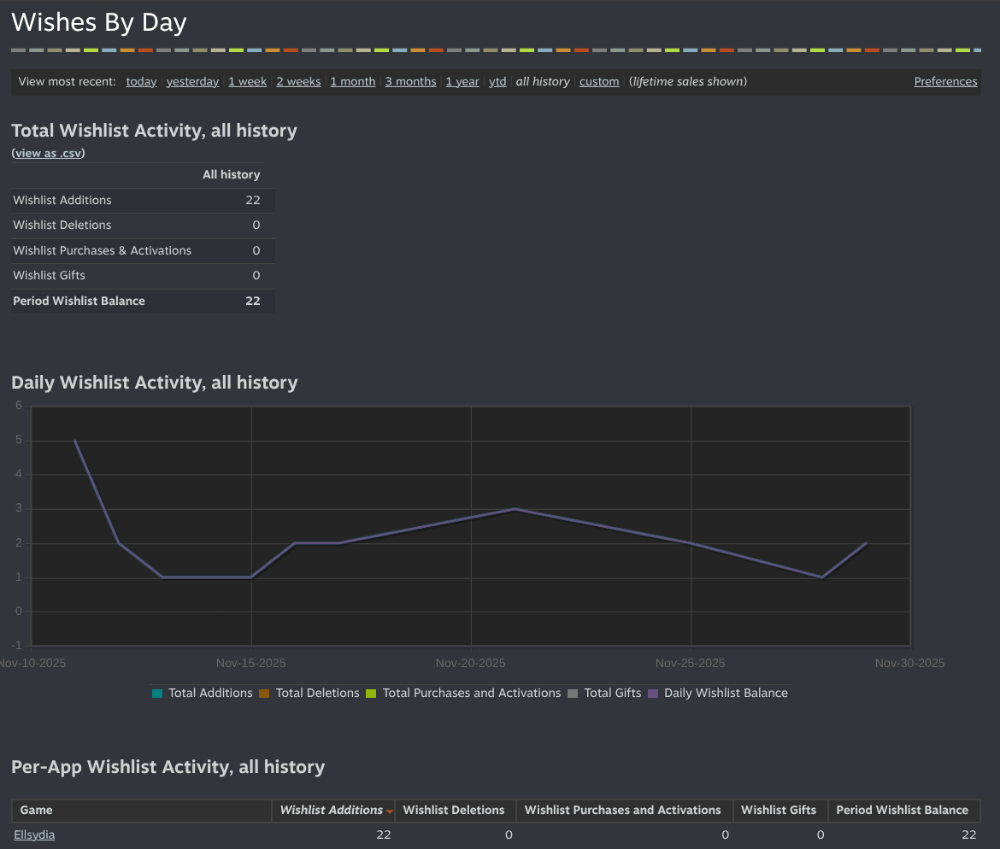1000x849 pixels.
Task: Sort table by Wishlist Additions column
Action: click(330, 810)
